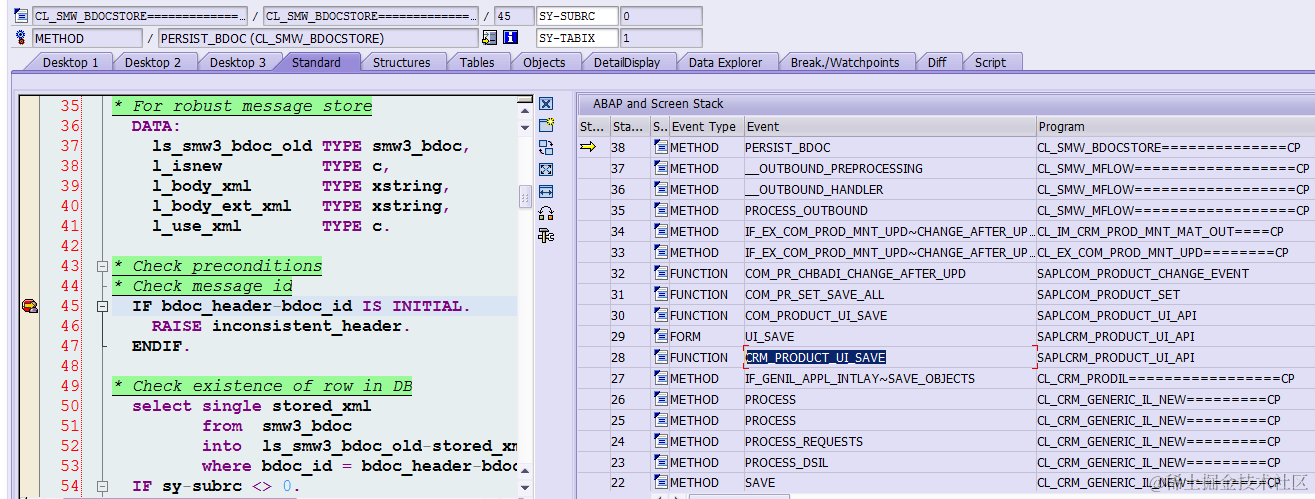Click the METHOD event type field at top
This screenshot has height=499, width=1315.
point(87,38)
